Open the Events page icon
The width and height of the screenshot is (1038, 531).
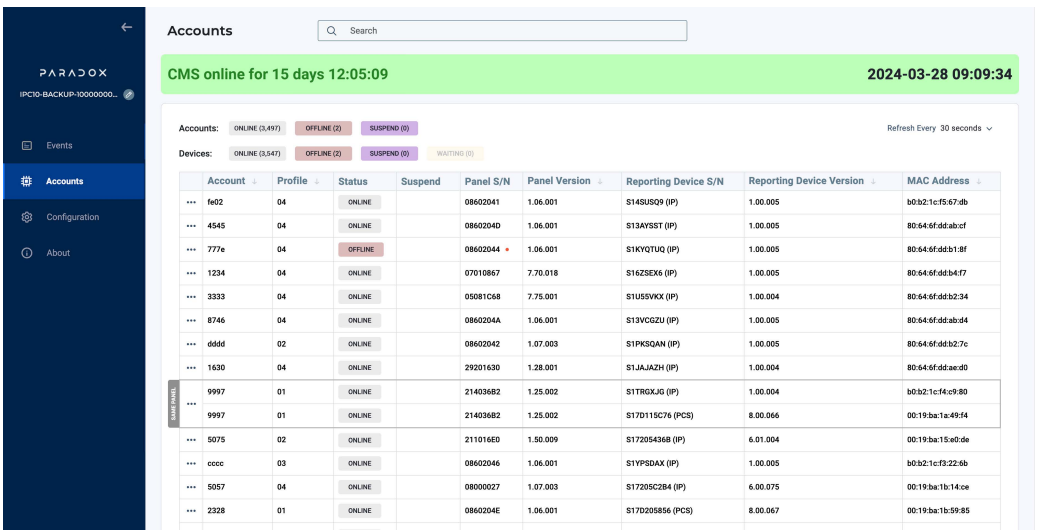29,146
